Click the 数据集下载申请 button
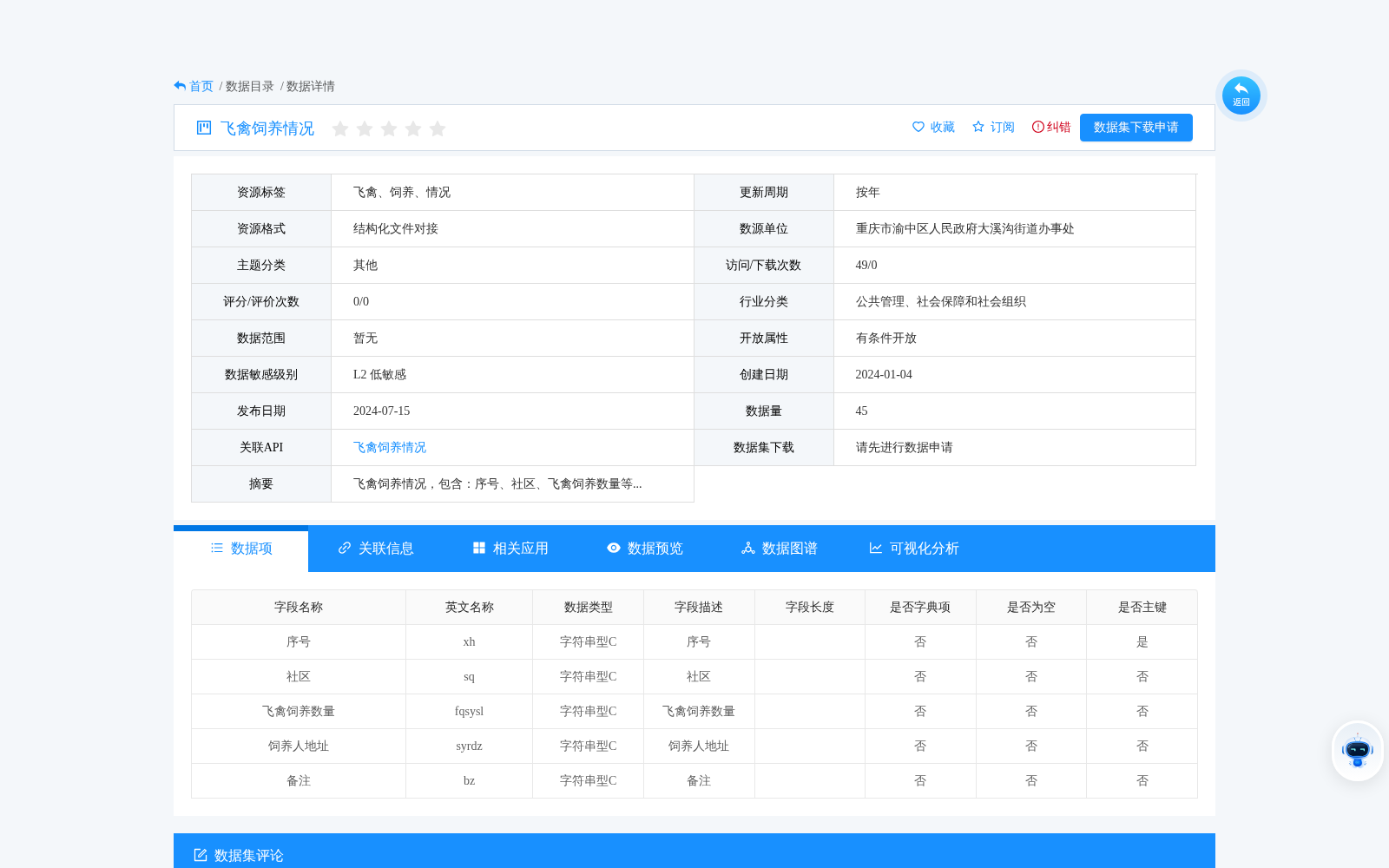 1136,128
